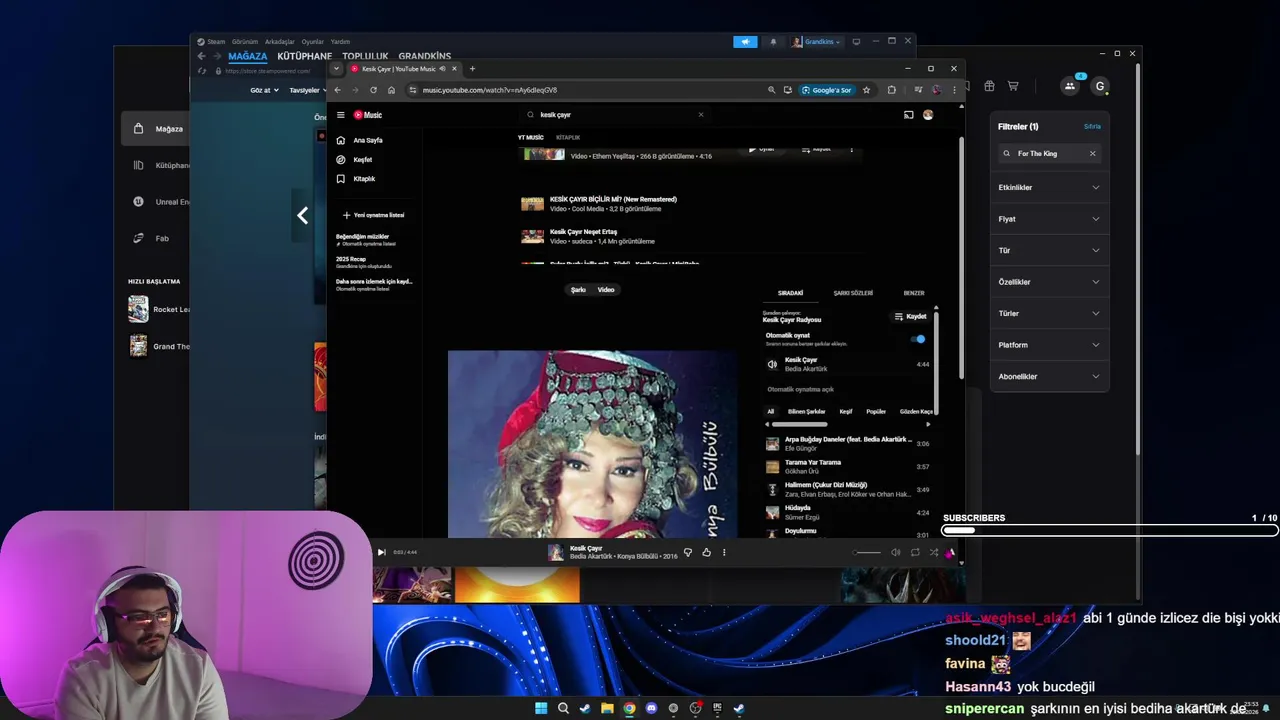Expand the Abonelikler filter

[x=1049, y=376]
